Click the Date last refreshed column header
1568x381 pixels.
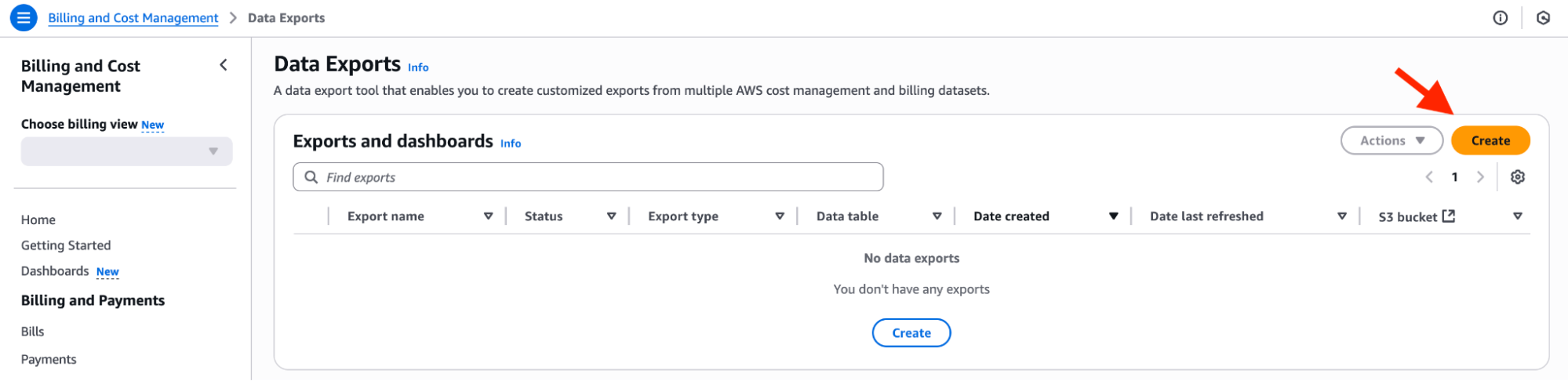pyautogui.click(x=1206, y=216)
